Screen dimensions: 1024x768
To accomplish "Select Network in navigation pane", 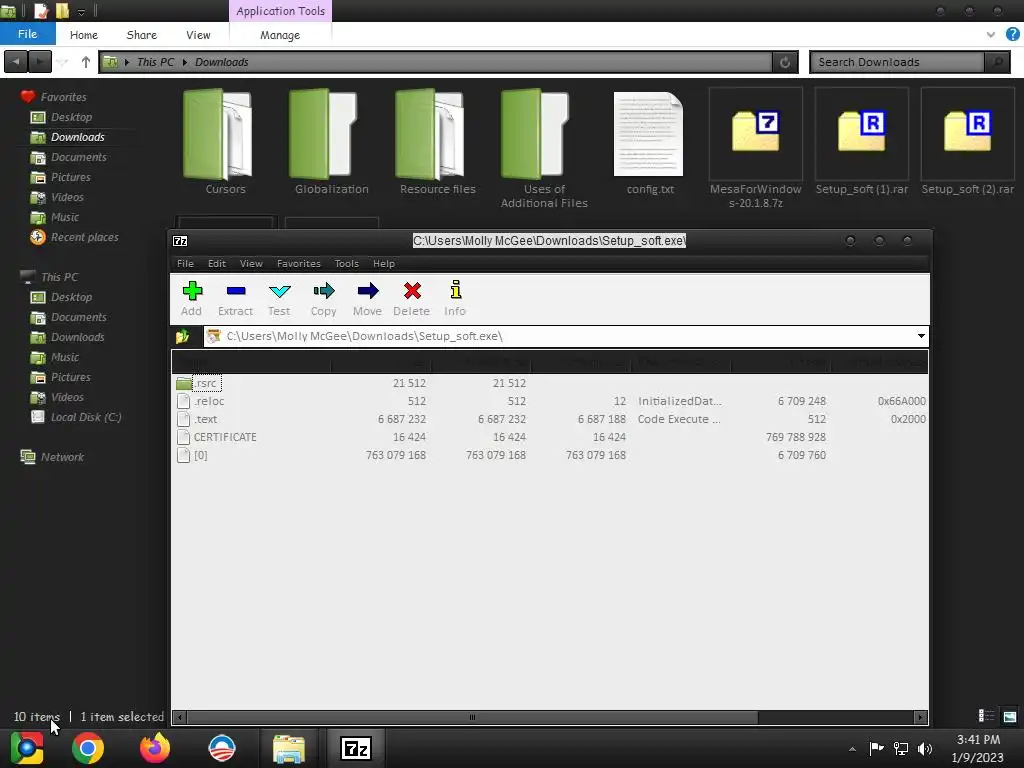I will point(62,456).
